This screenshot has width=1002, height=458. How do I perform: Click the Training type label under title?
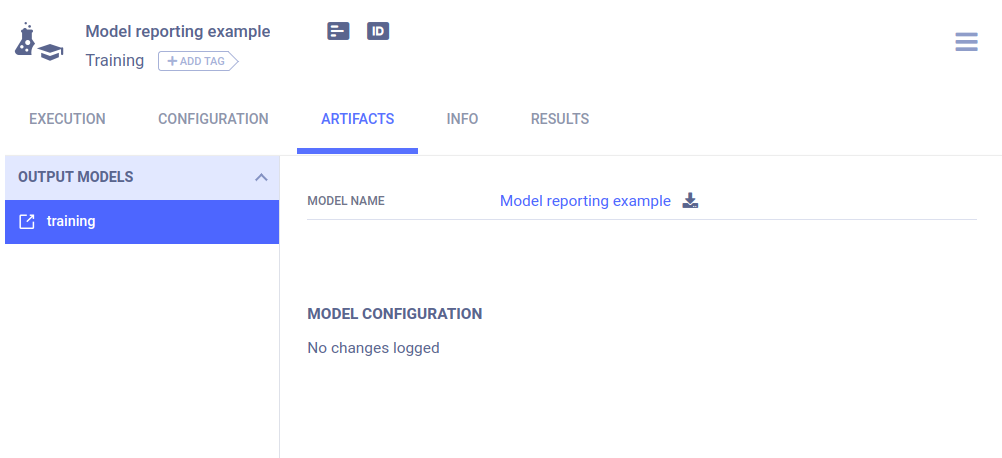[x=115, y=61]
